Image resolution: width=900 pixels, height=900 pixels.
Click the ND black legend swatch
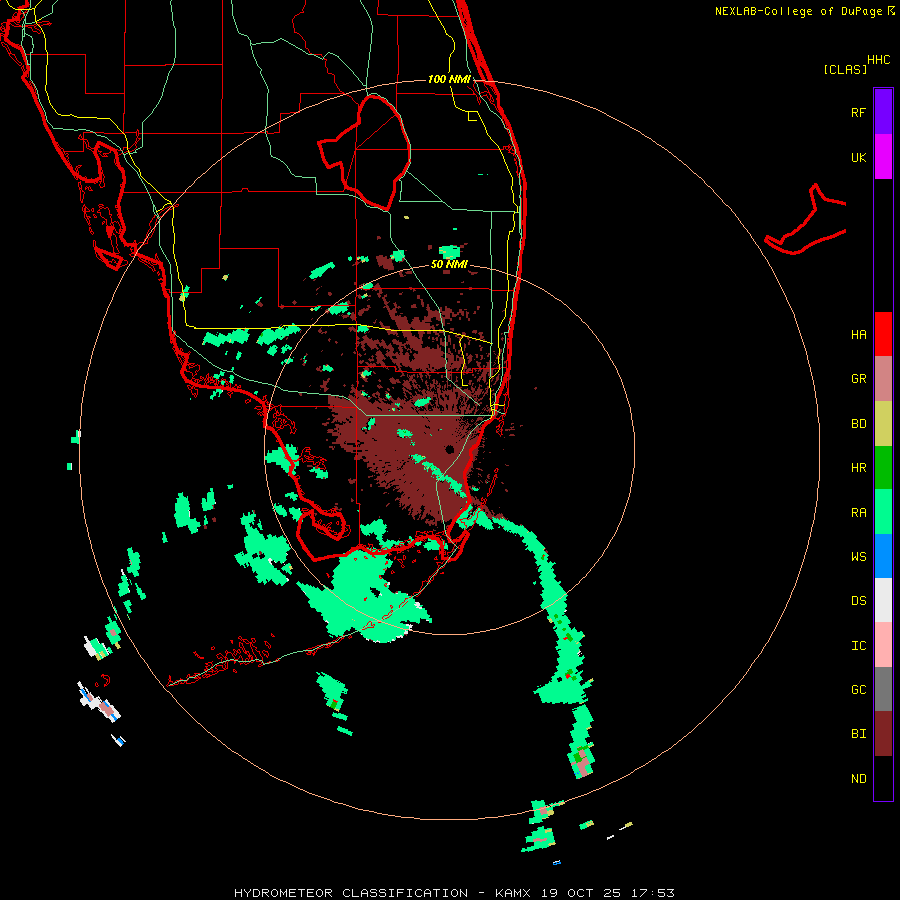[883, 778]
